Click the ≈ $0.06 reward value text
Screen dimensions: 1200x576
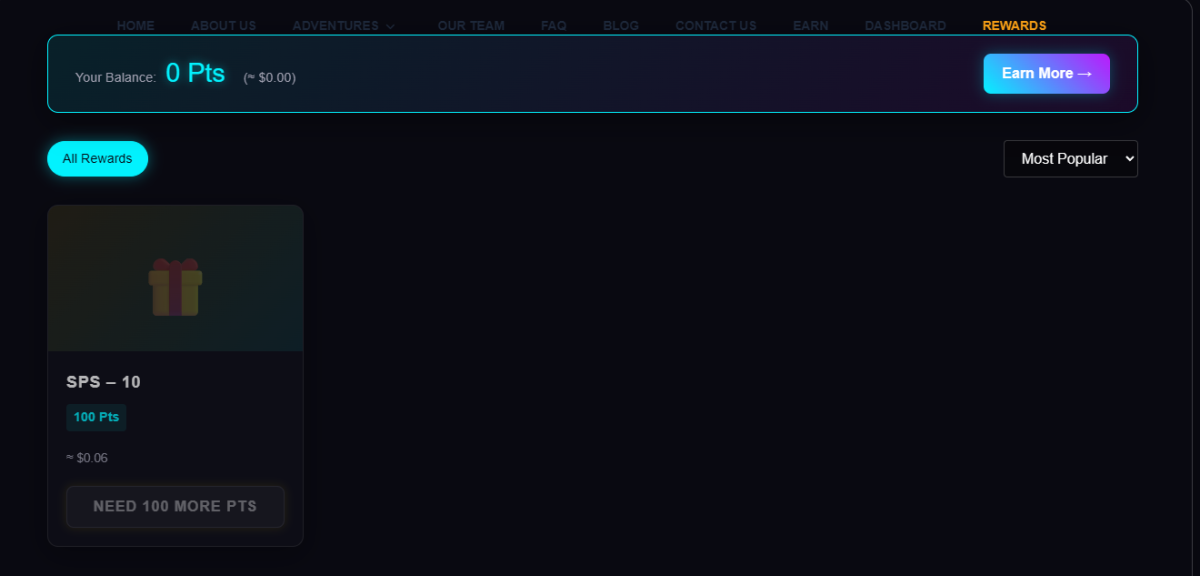(x=87, y=458)
